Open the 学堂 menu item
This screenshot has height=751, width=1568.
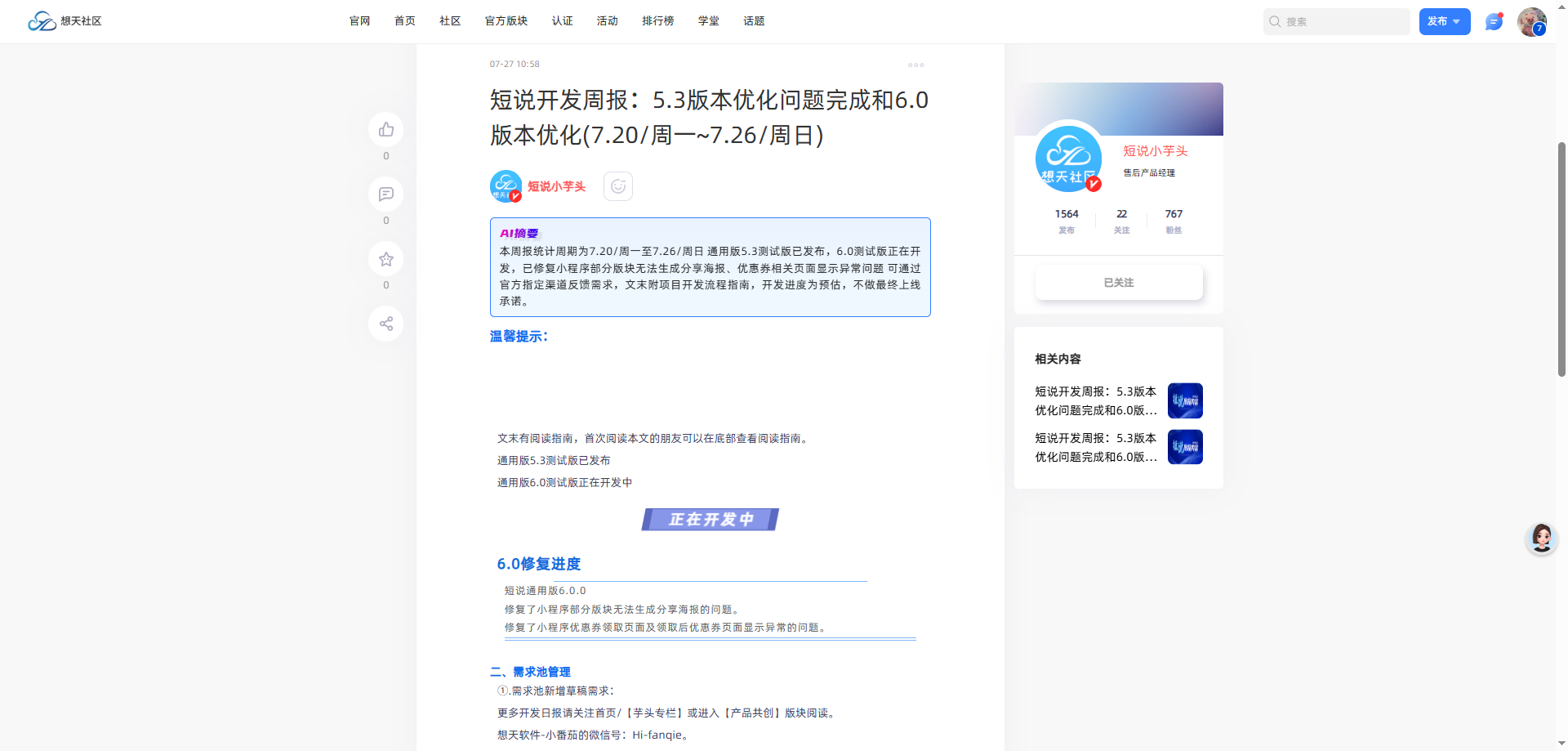[x=709, y=21]
